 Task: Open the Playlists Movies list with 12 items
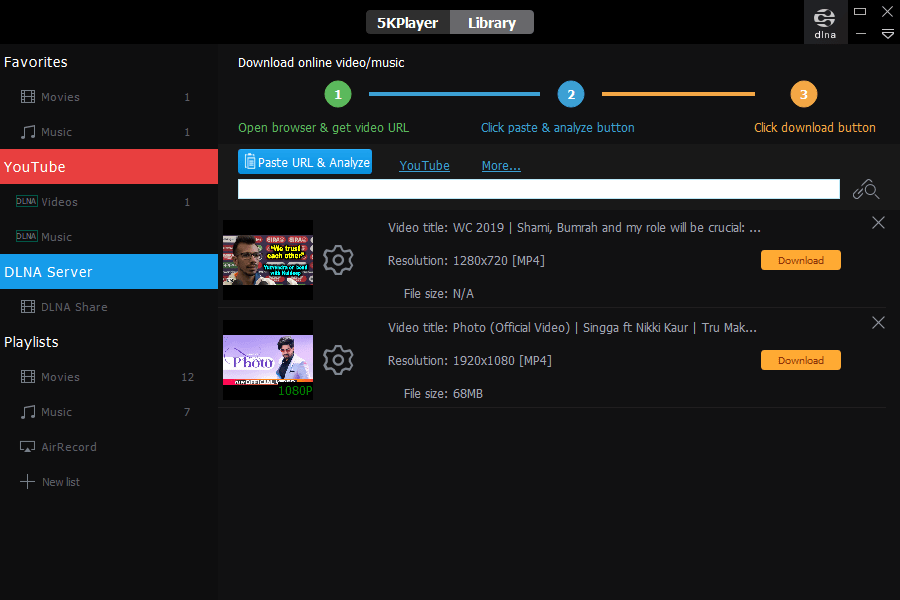coord(109,377)
